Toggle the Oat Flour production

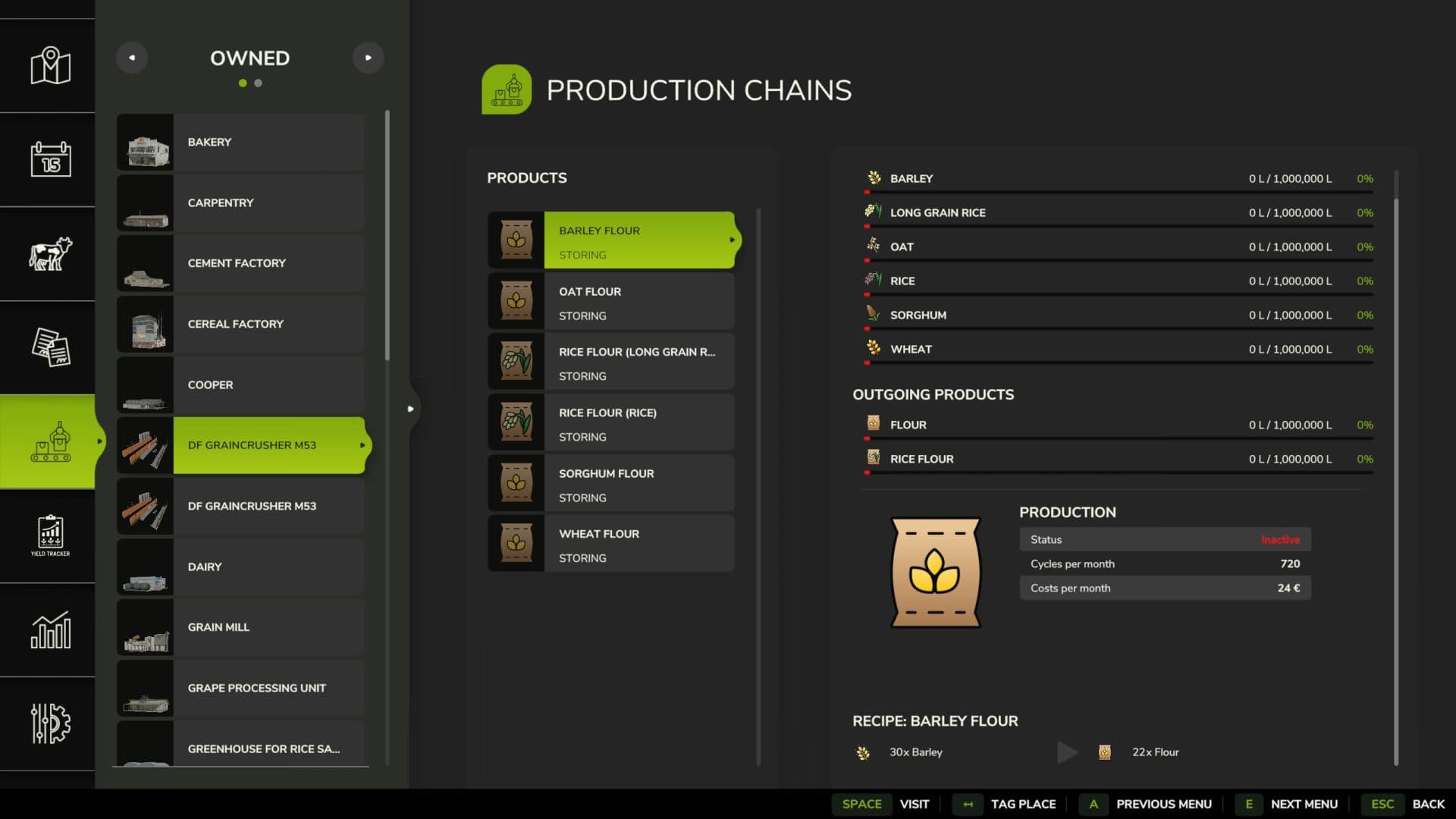coord(611,300)
